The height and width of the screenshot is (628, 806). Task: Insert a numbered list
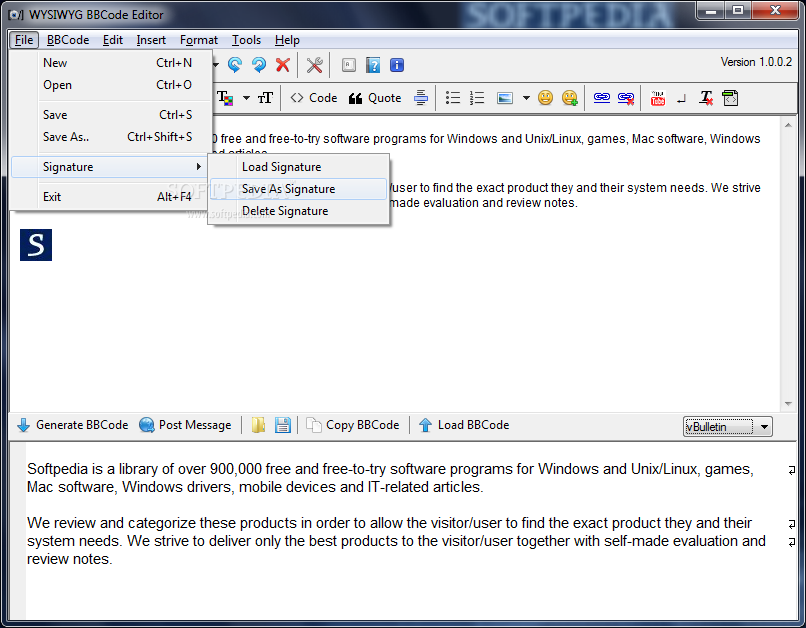477,98
